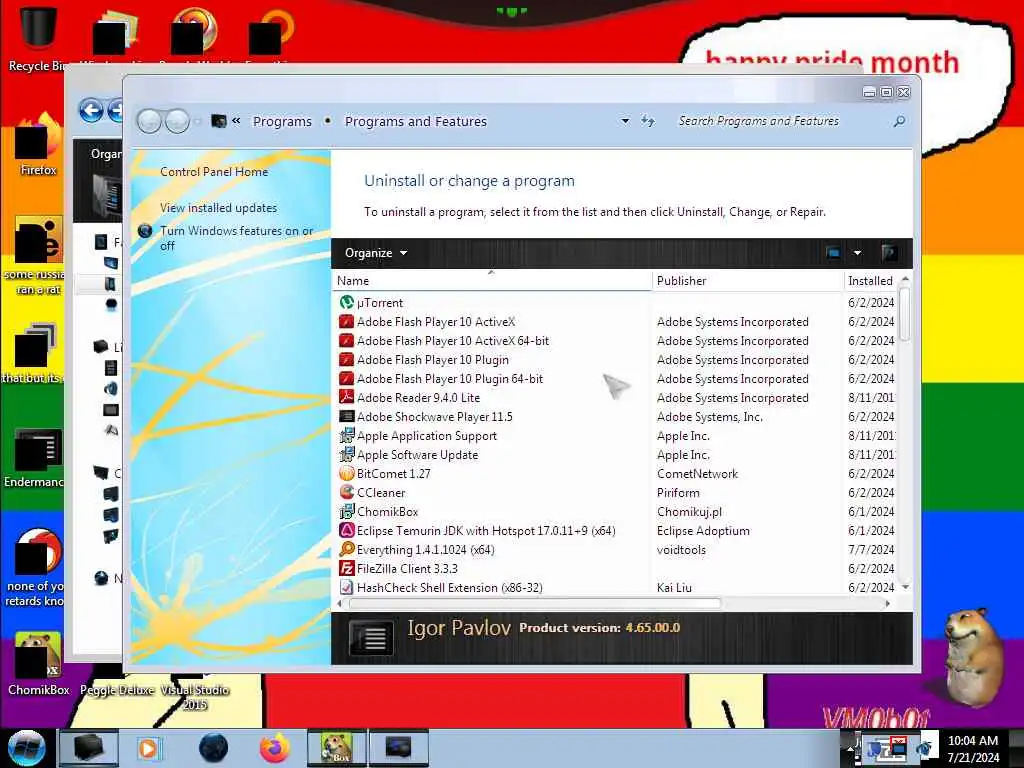Sort list by Publisher column
The width and height of the screenshot is (1024, 768).
coord(748,281)
